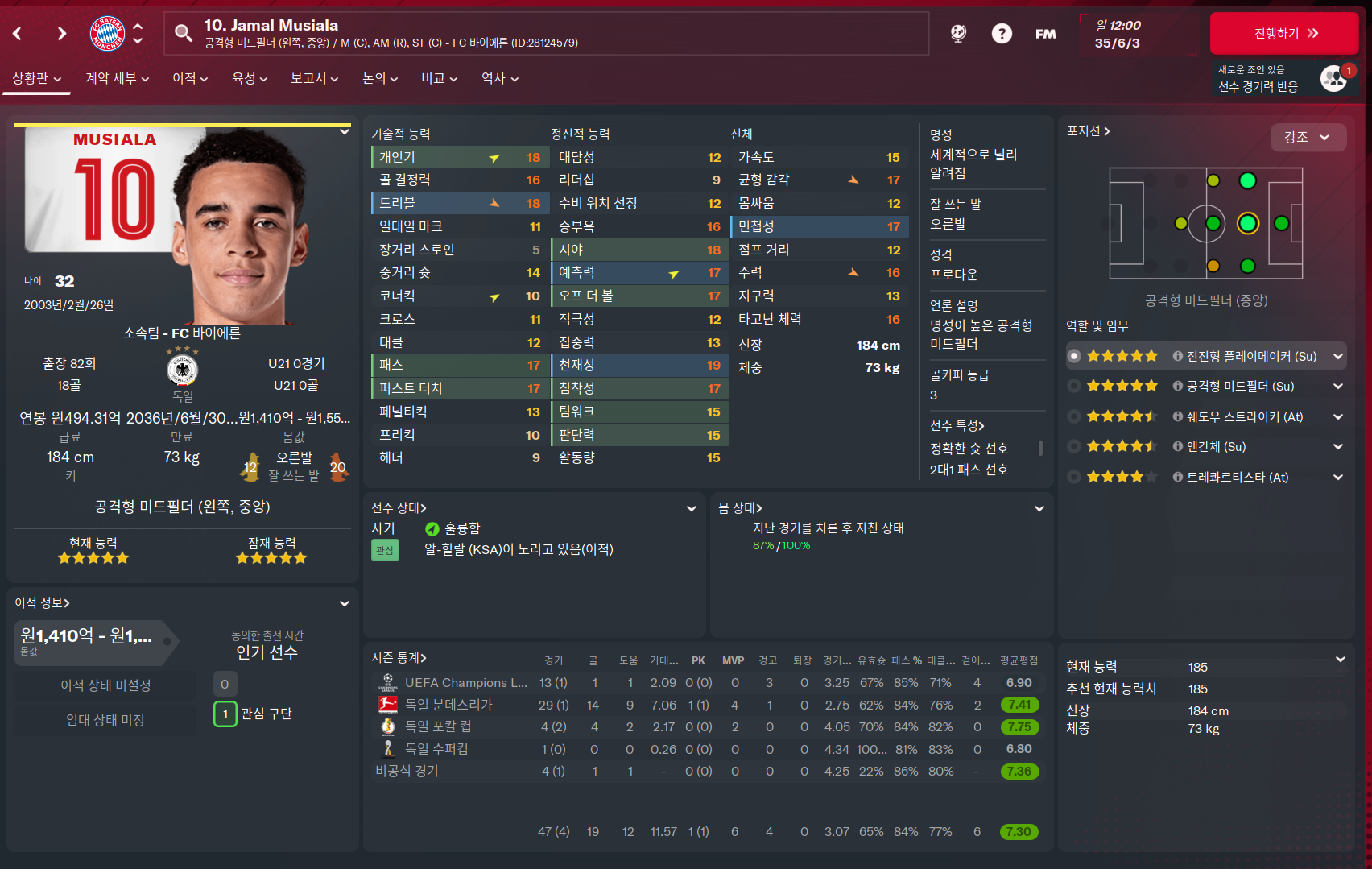Open the 계약 세부 menu
The width and height of the screenshot is (1372, 869).
118,78
